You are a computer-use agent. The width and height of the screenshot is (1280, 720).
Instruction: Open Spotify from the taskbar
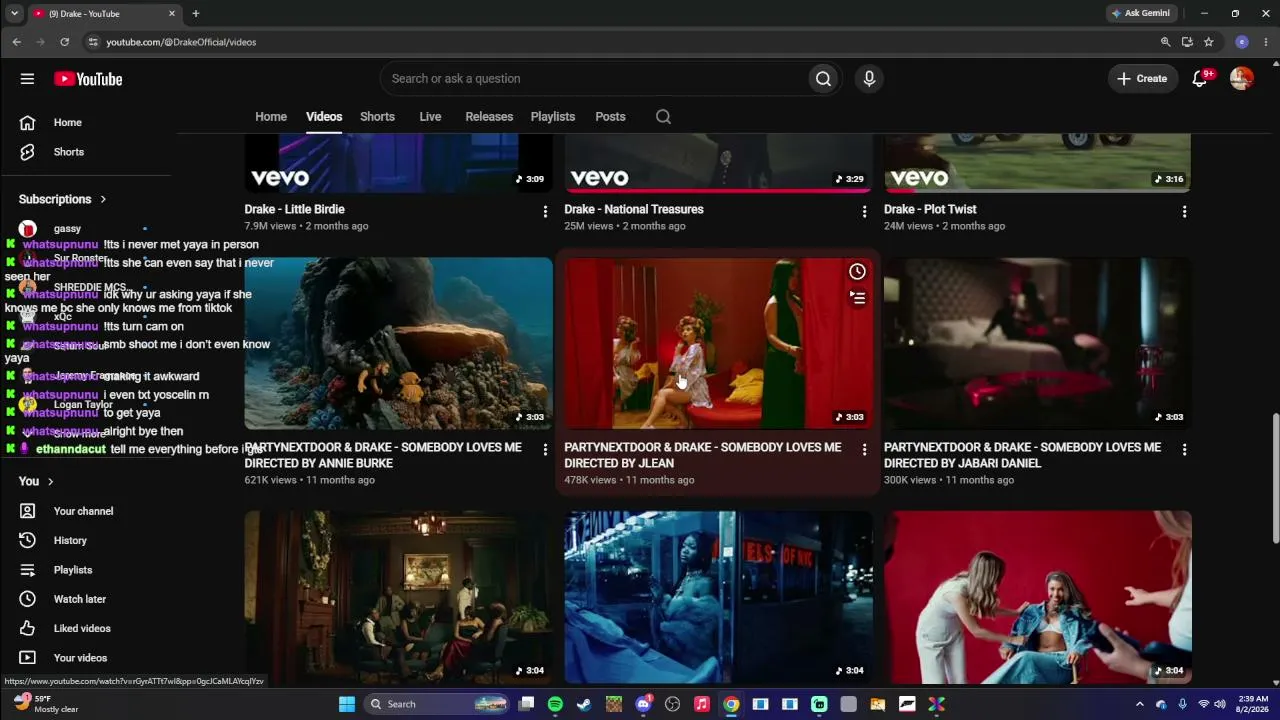[555, 704]
